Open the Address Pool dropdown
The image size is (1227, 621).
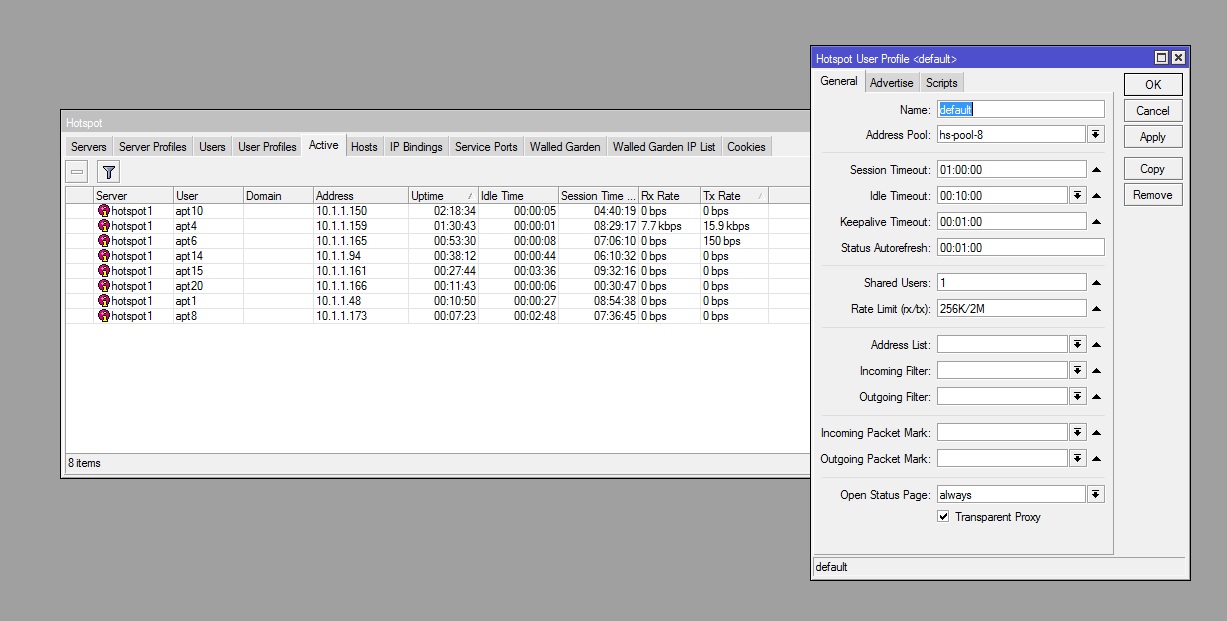[1096, 133]
